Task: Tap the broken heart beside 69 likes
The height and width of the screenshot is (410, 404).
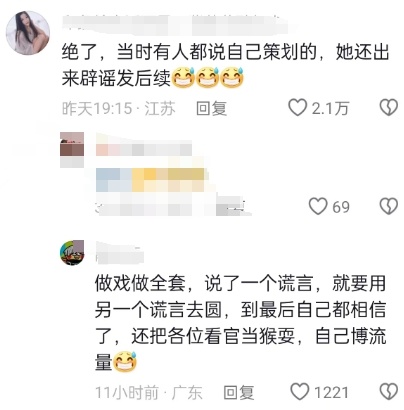Action: point(389,206)
